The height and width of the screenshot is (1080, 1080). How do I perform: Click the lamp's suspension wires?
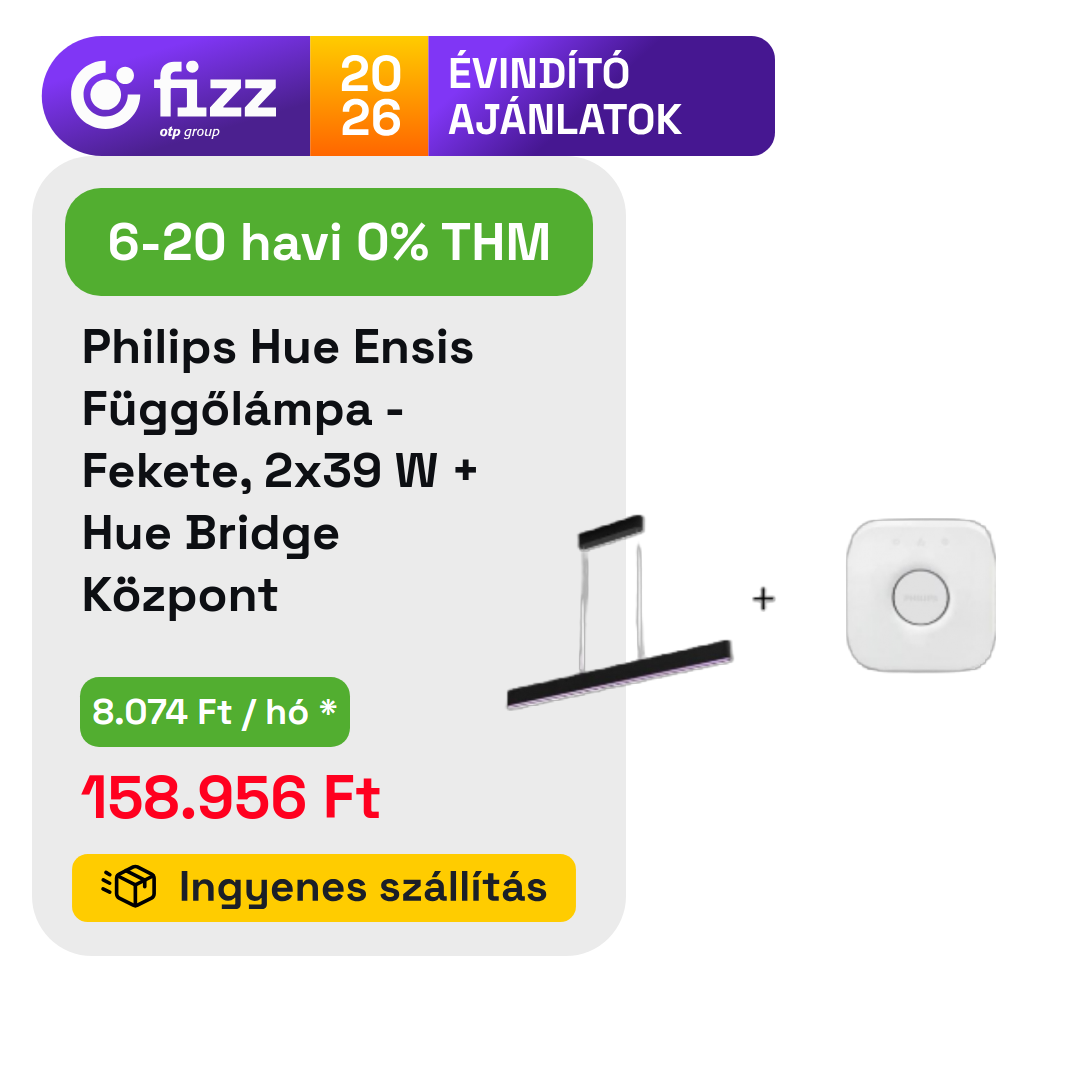click(610, 605)
